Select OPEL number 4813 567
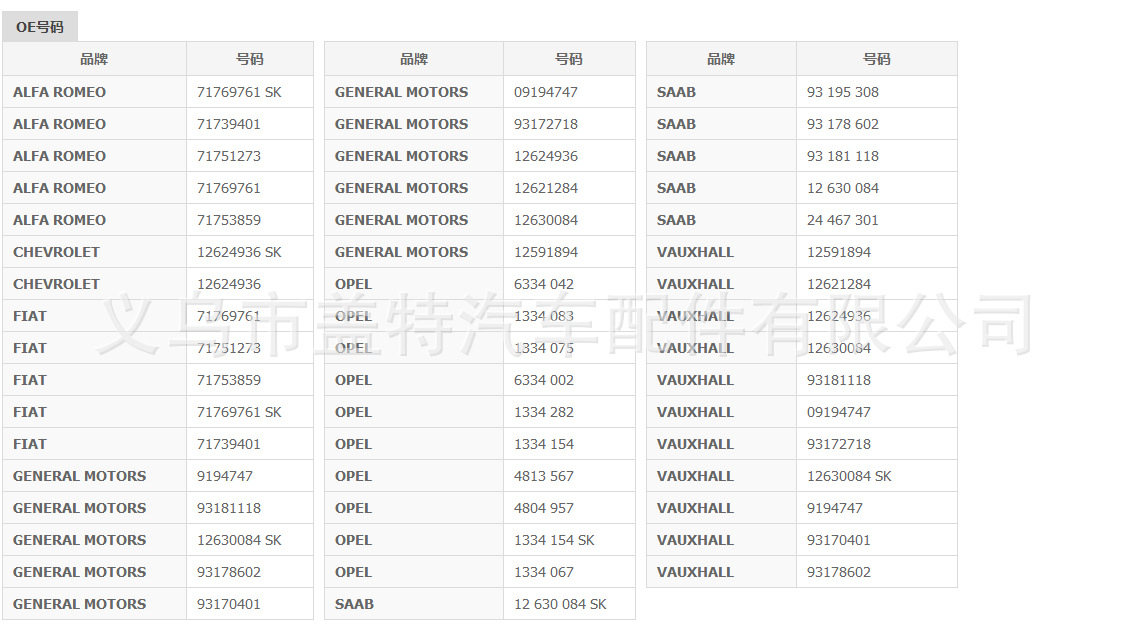This screenshot has width=1130, height=625. (x=543, y=476)
